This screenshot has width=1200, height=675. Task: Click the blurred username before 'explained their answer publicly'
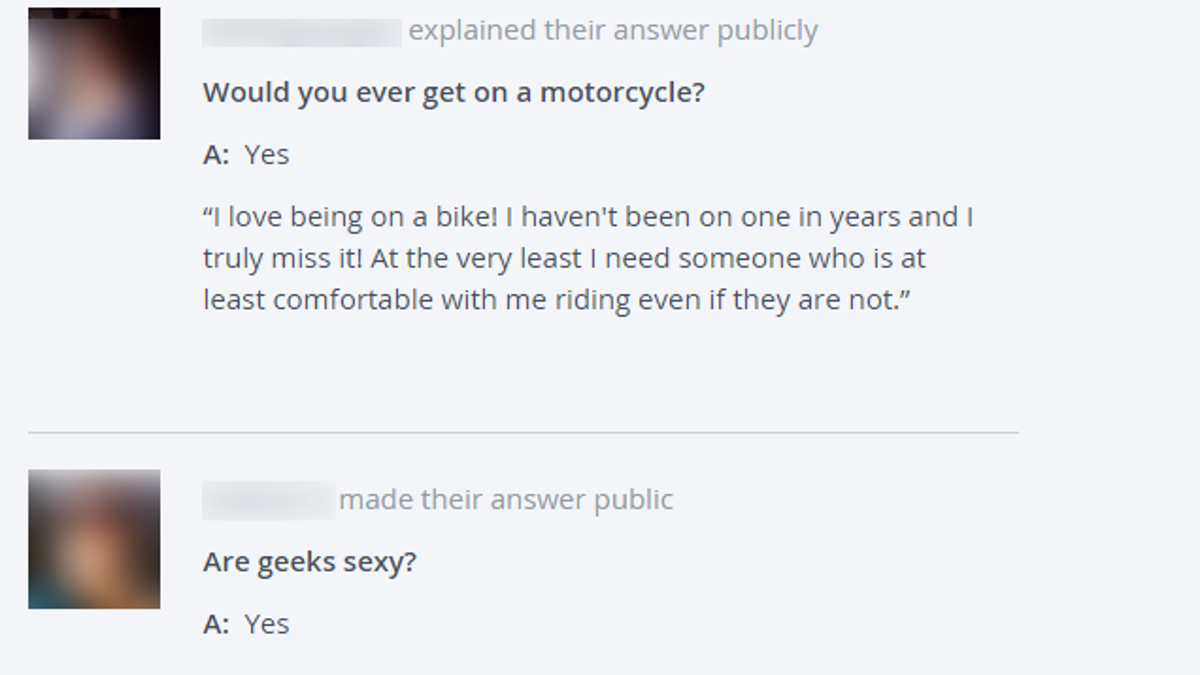tap(302, 31)
